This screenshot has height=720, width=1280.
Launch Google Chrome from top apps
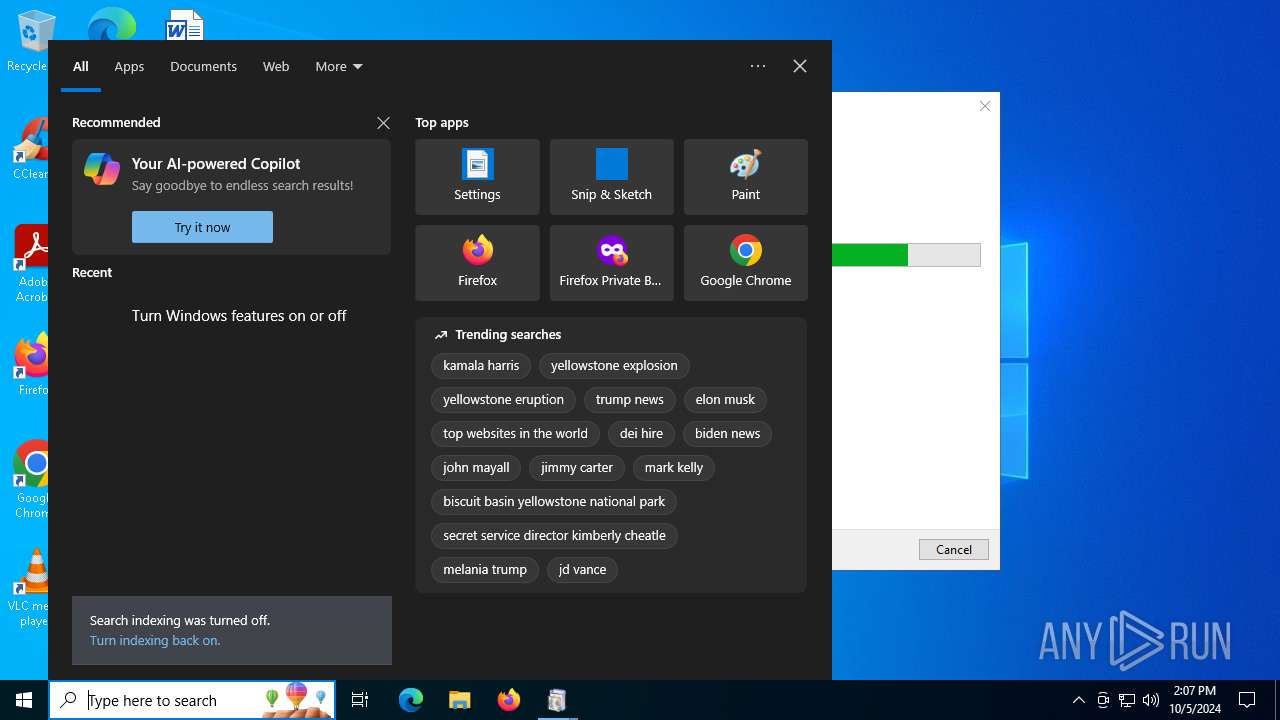click(x=745, y=263)
